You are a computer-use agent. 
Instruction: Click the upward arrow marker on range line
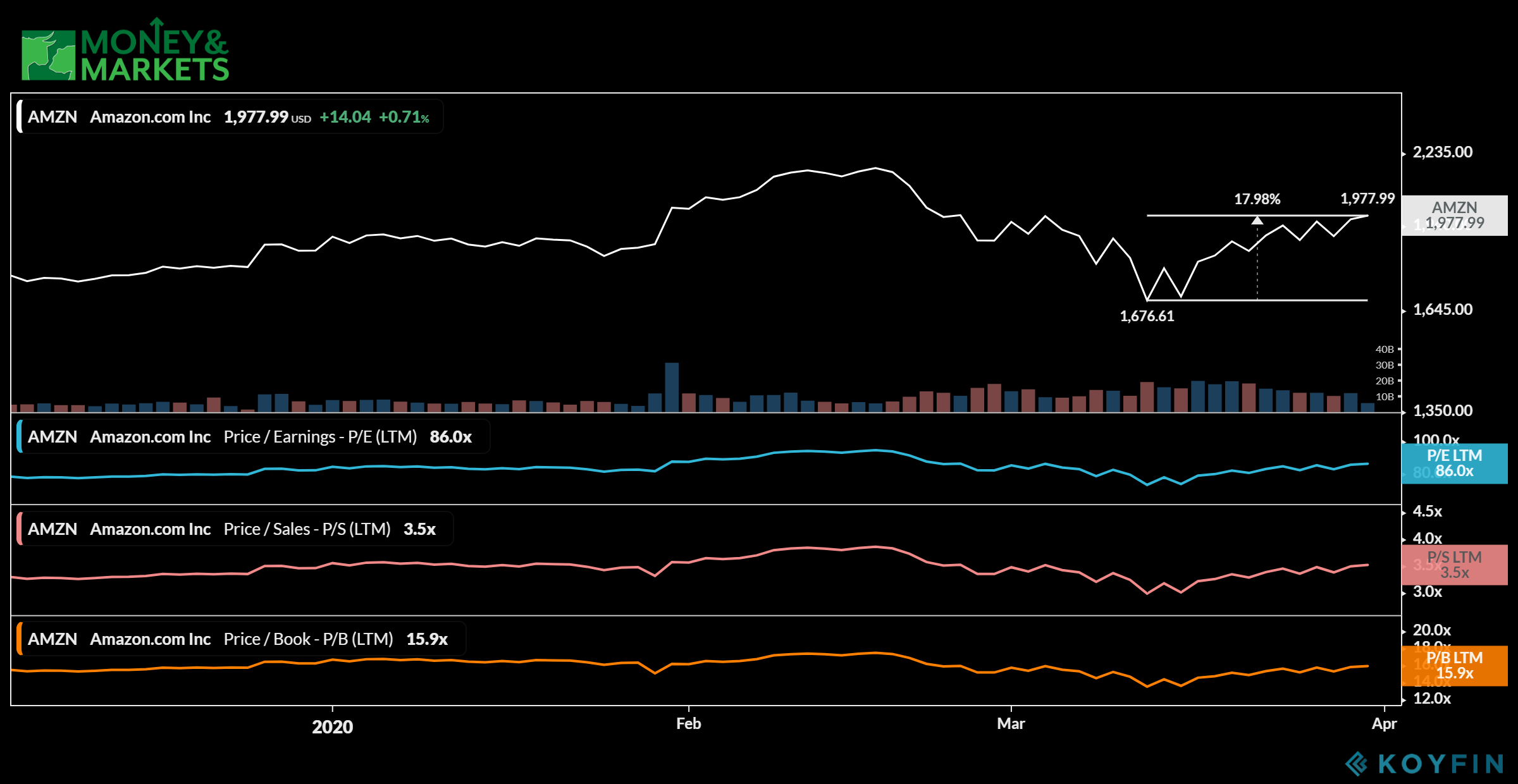point(1257,220)
